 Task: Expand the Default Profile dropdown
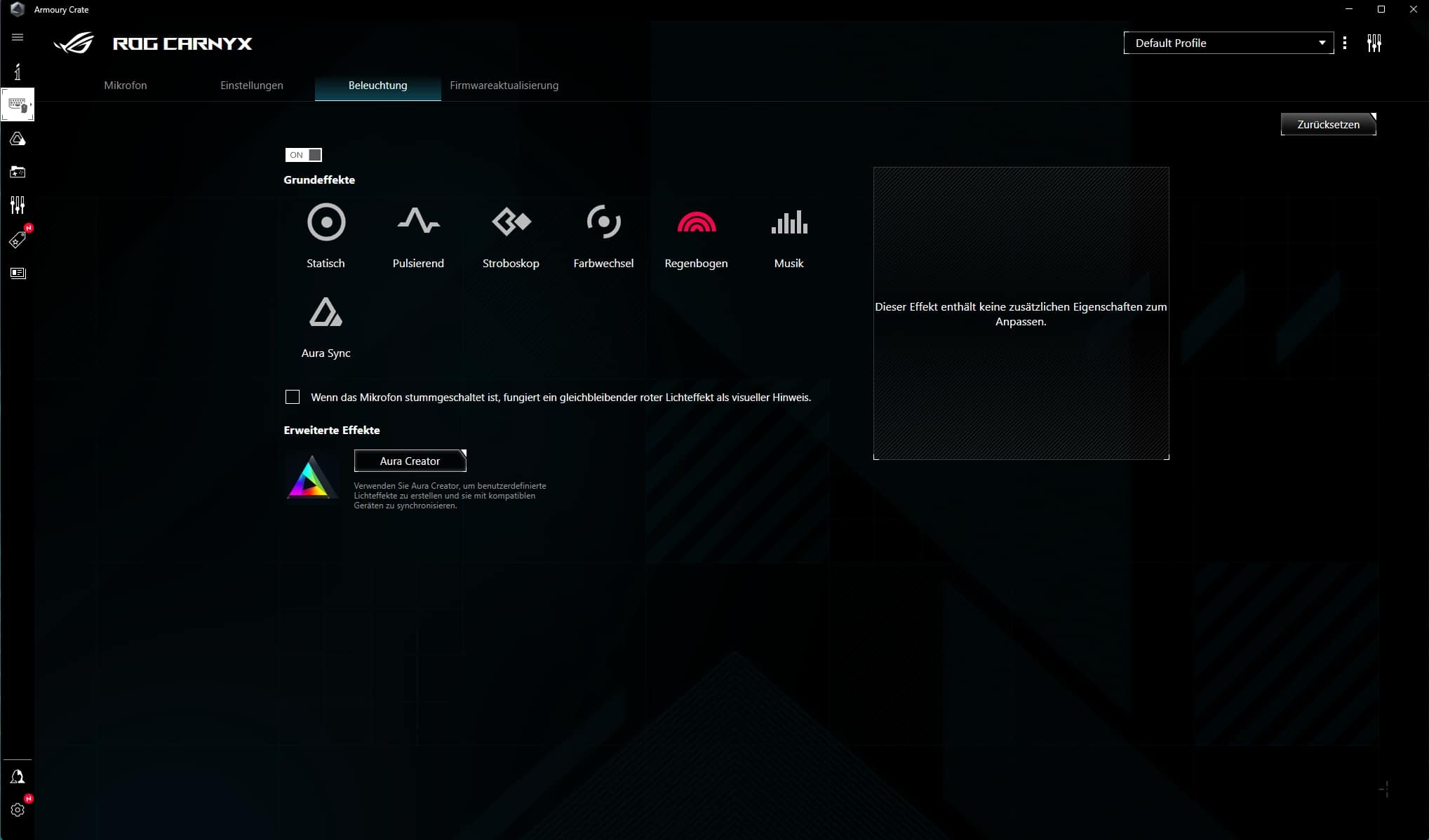[1228, 43]
